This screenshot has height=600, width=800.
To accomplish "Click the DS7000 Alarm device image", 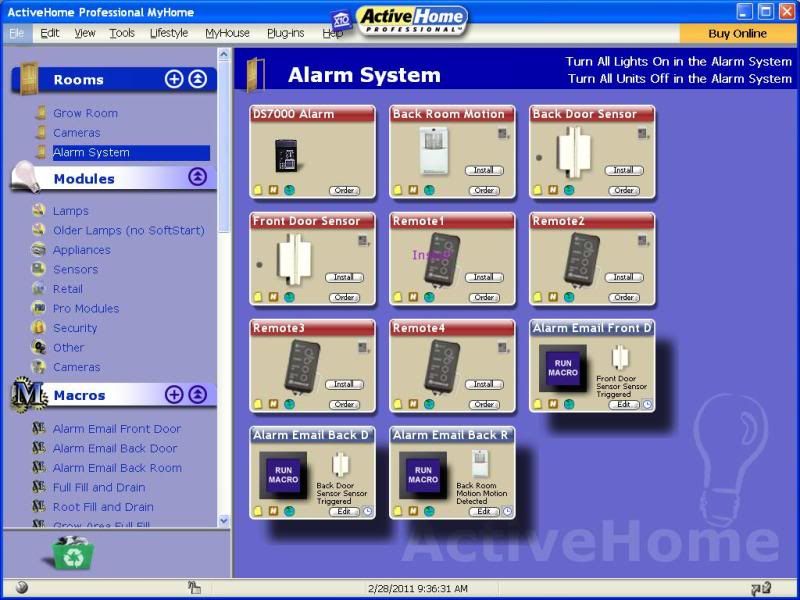I will click(287, 155).
